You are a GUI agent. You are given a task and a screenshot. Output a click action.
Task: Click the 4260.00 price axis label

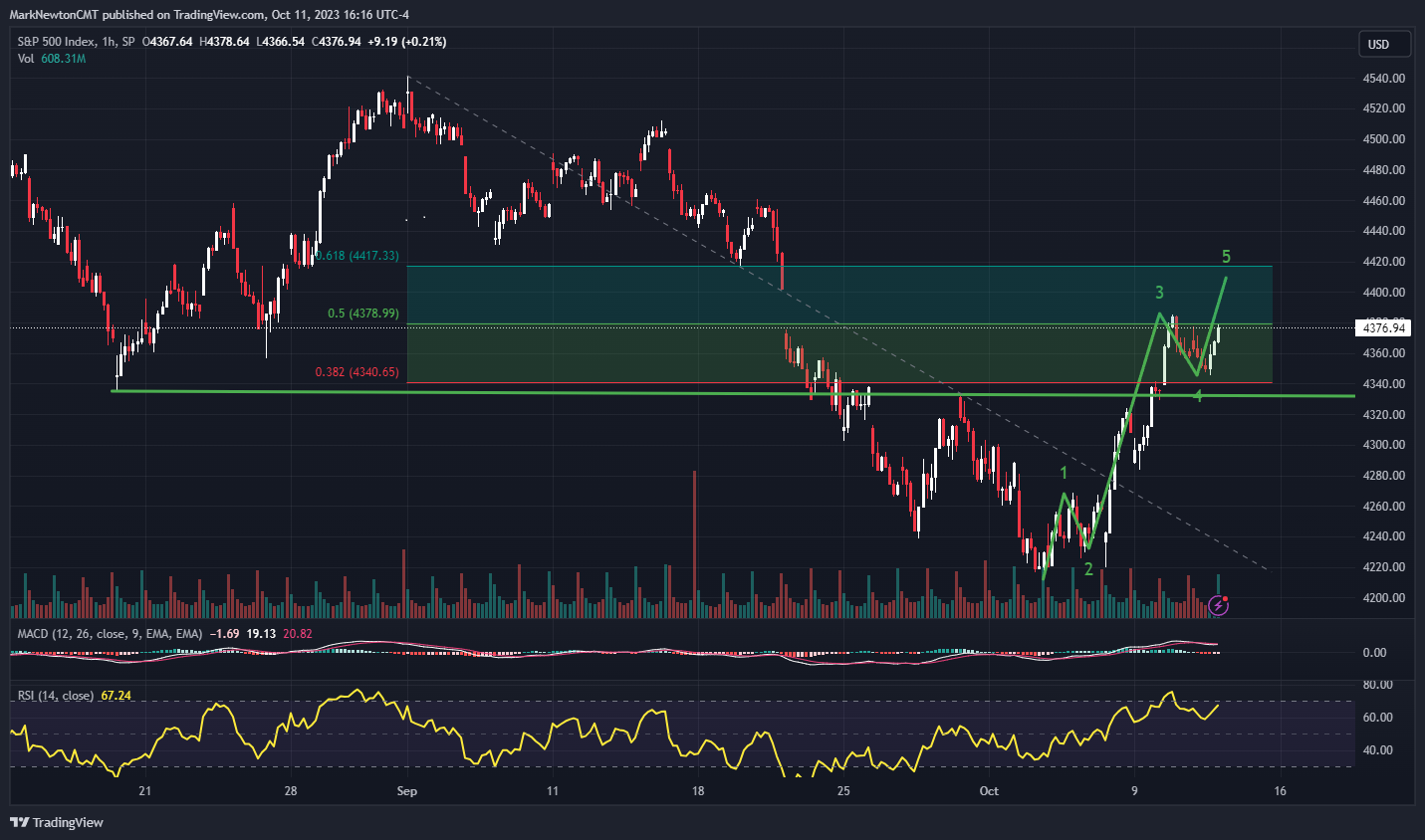(x=1384, y=506)
